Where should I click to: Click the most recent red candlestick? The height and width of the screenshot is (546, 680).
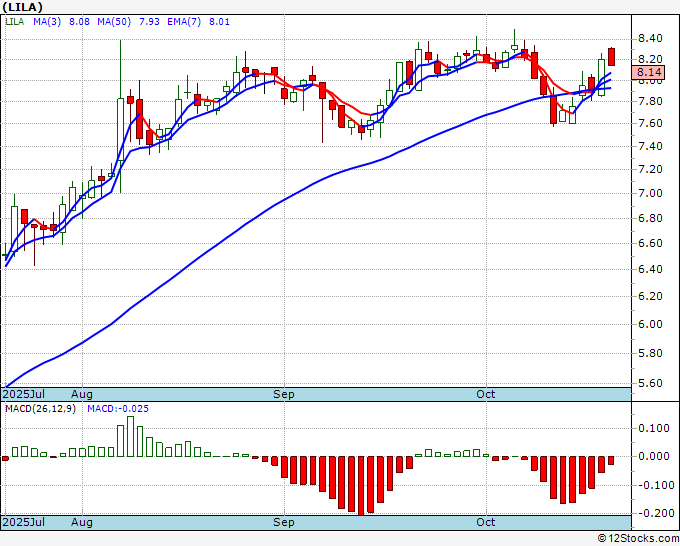pyautogui.click(x=611, y=57)
